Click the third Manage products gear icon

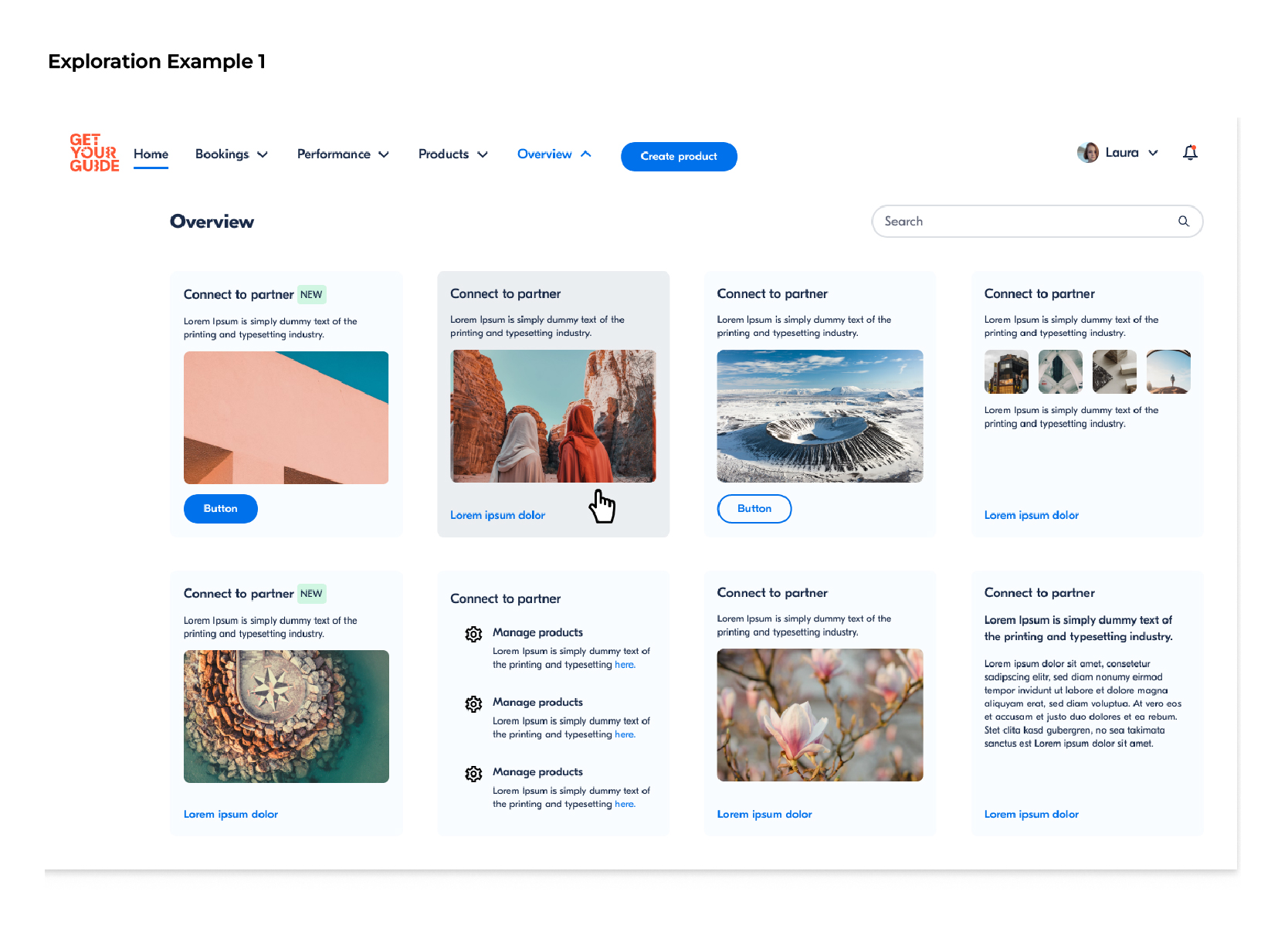coord(473,774)
